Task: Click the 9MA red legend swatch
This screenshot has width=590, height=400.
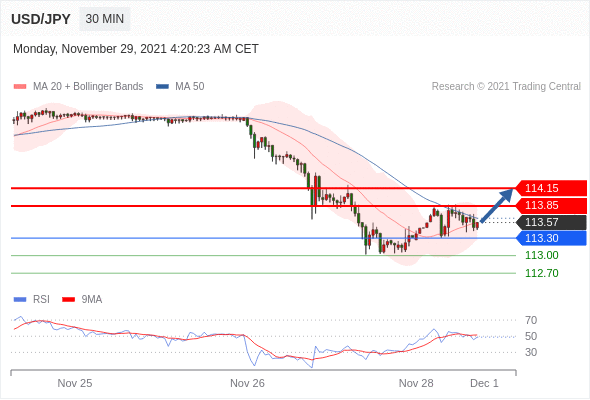Action: (68, 300)
